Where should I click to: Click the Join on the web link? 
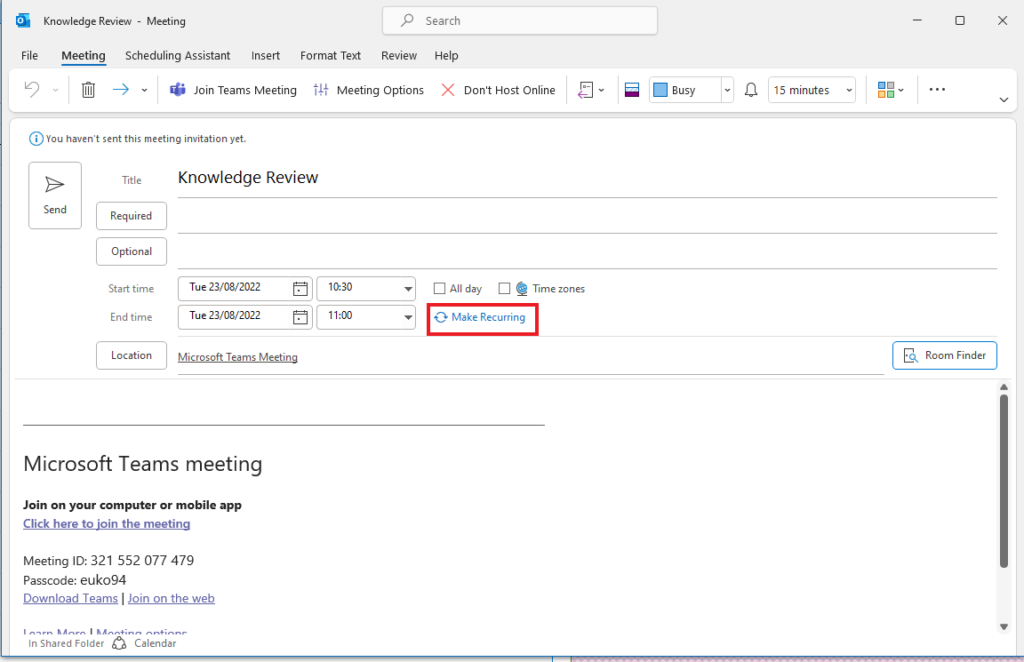[x=171, y=598]
